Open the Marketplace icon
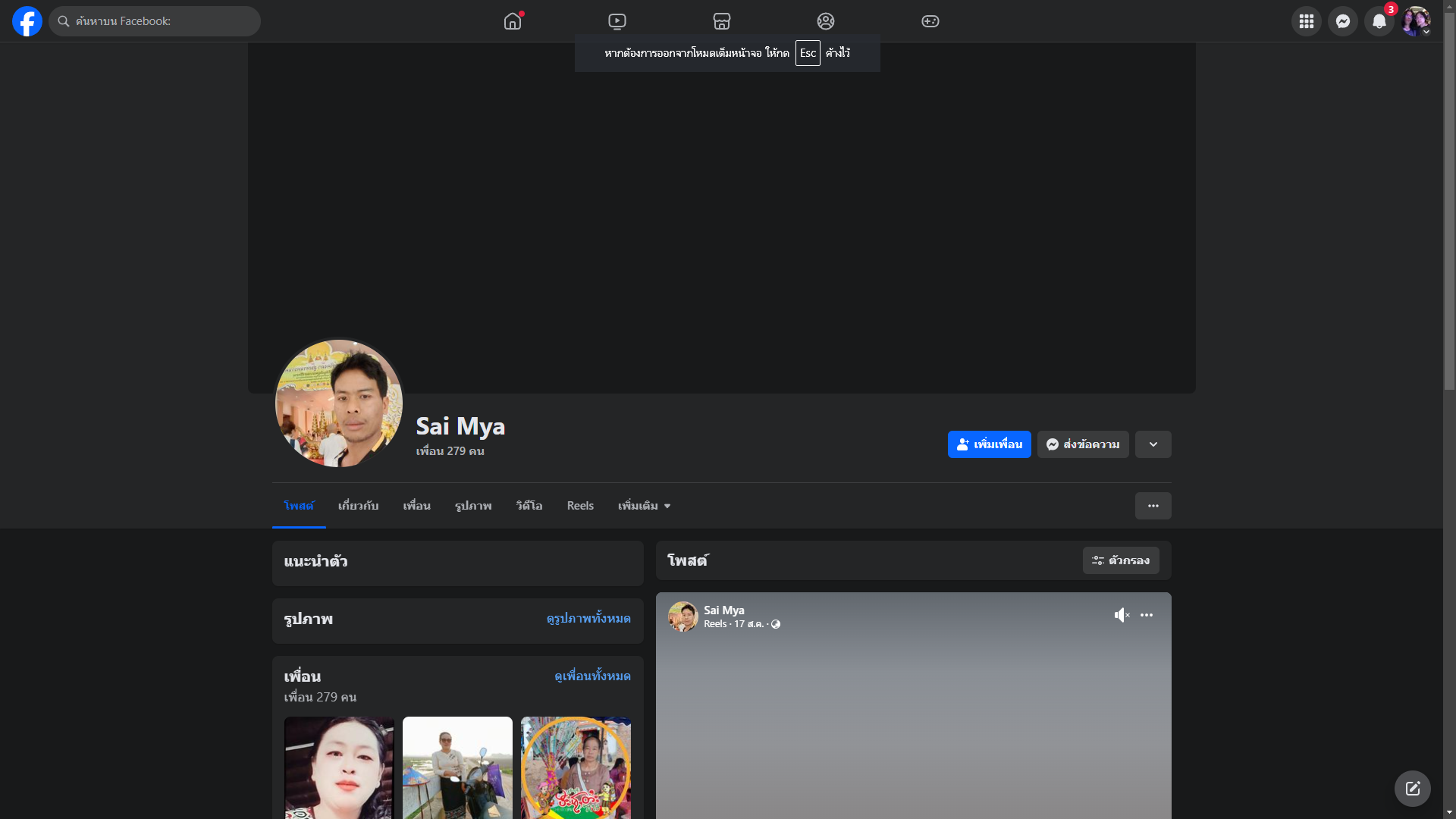1456x819 pixels. [722, 21]
